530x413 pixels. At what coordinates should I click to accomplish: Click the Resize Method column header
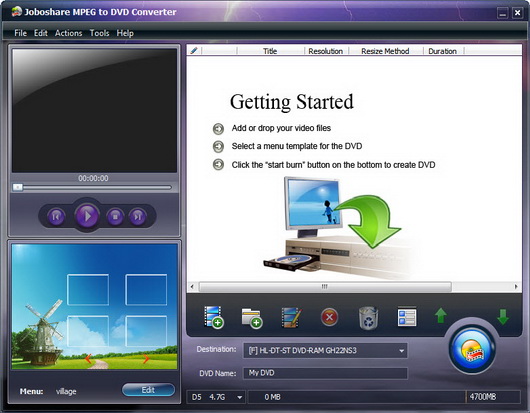point(385,51)
